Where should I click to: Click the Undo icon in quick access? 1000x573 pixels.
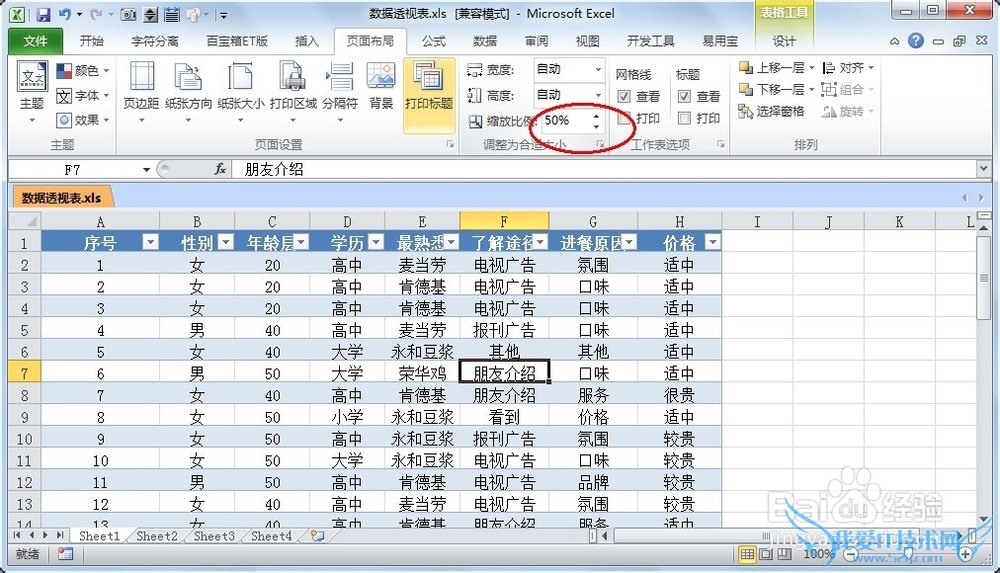click(x=64, y=14)
